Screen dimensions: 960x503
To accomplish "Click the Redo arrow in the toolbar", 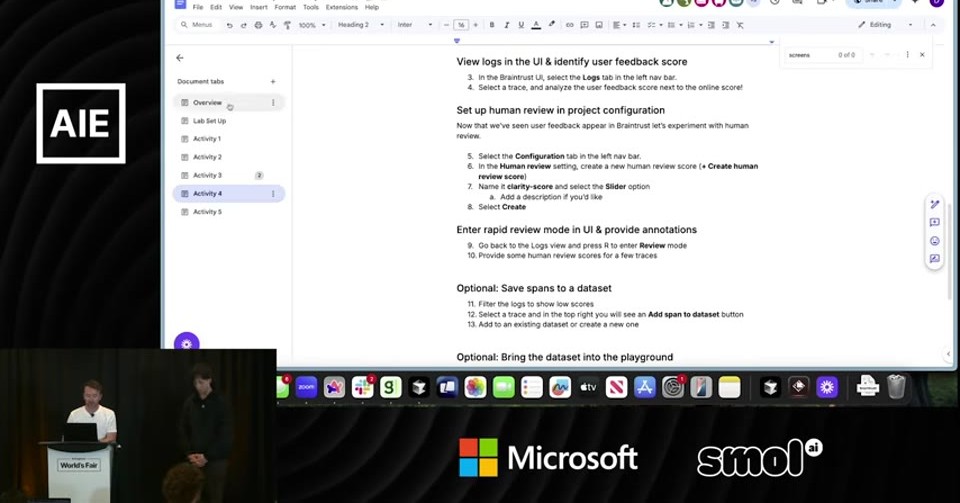I will (244, 25).
